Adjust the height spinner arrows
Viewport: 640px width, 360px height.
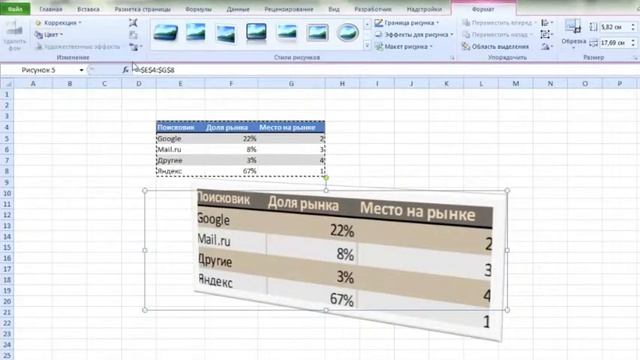click(x=633, y=27)
